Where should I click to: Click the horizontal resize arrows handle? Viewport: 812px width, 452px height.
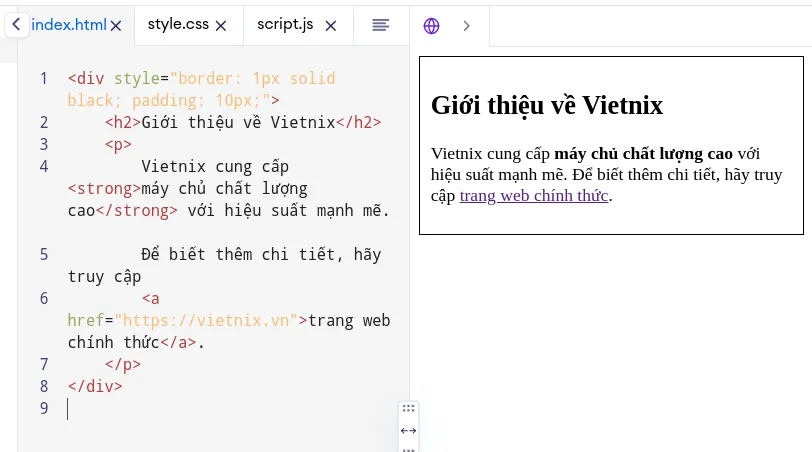pos(409,430)
